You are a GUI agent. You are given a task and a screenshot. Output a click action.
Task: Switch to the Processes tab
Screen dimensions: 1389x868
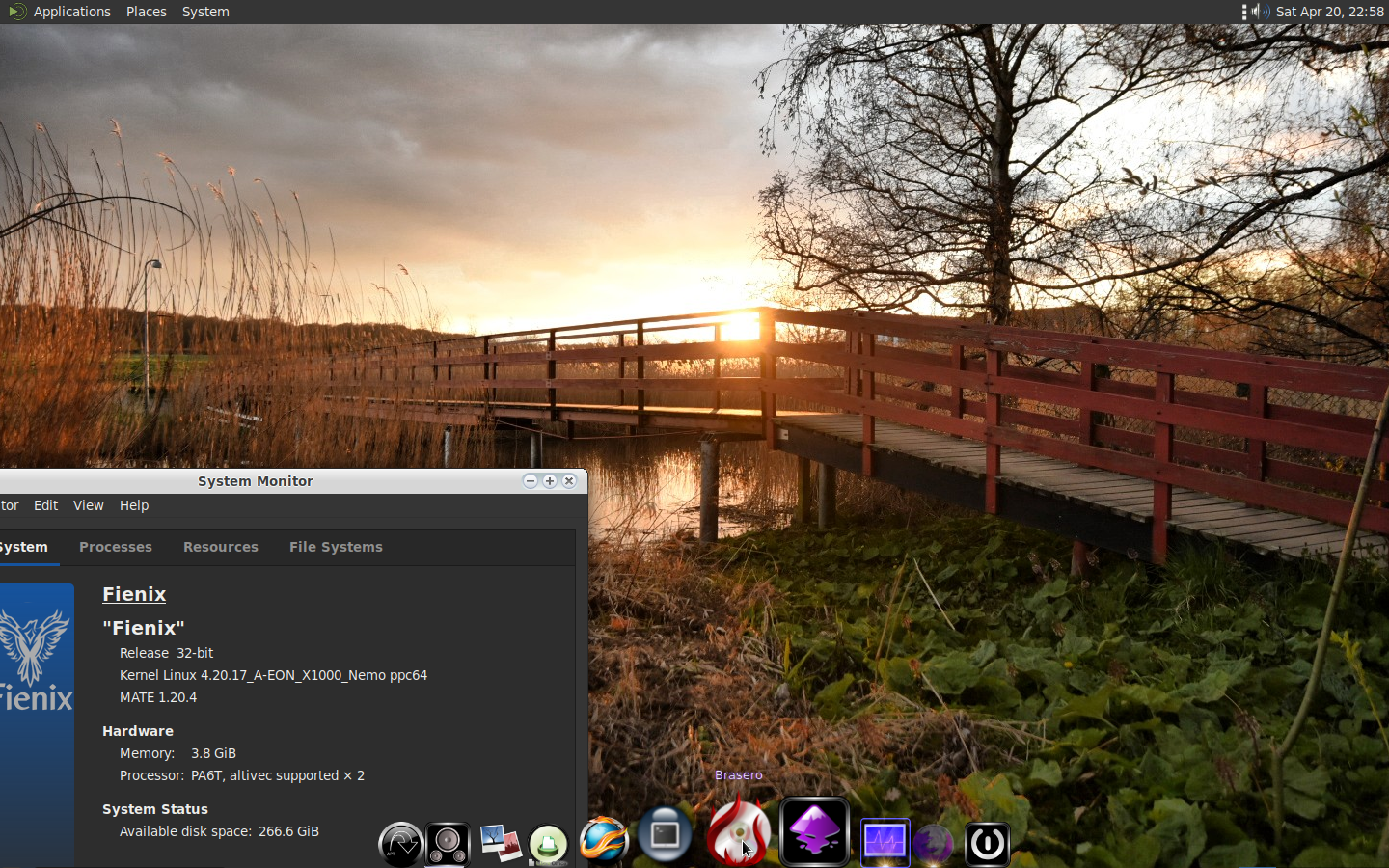click(x=116, y=547)
